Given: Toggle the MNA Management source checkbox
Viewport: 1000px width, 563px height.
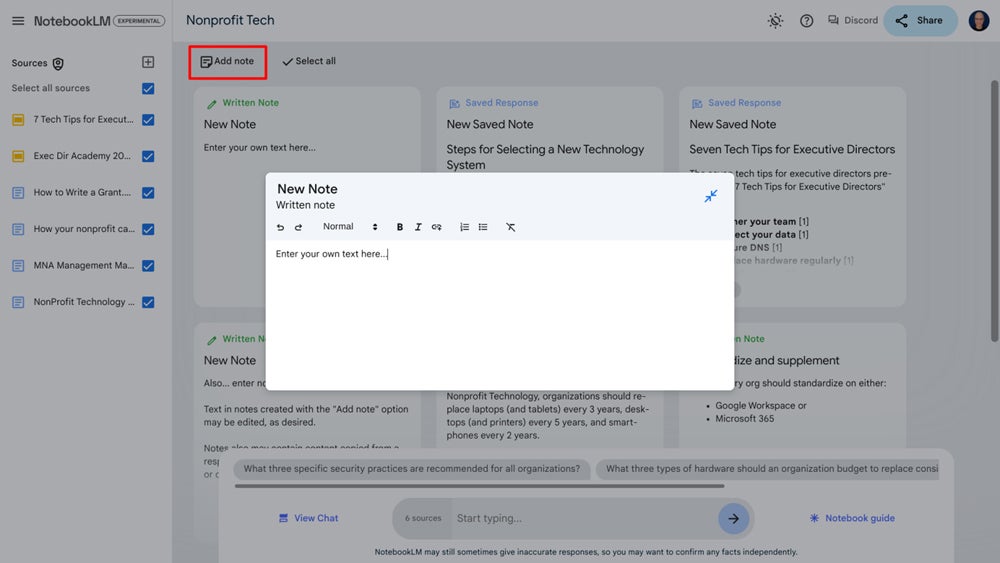Looking at the screenshot, I should click(x=148, y=266).
